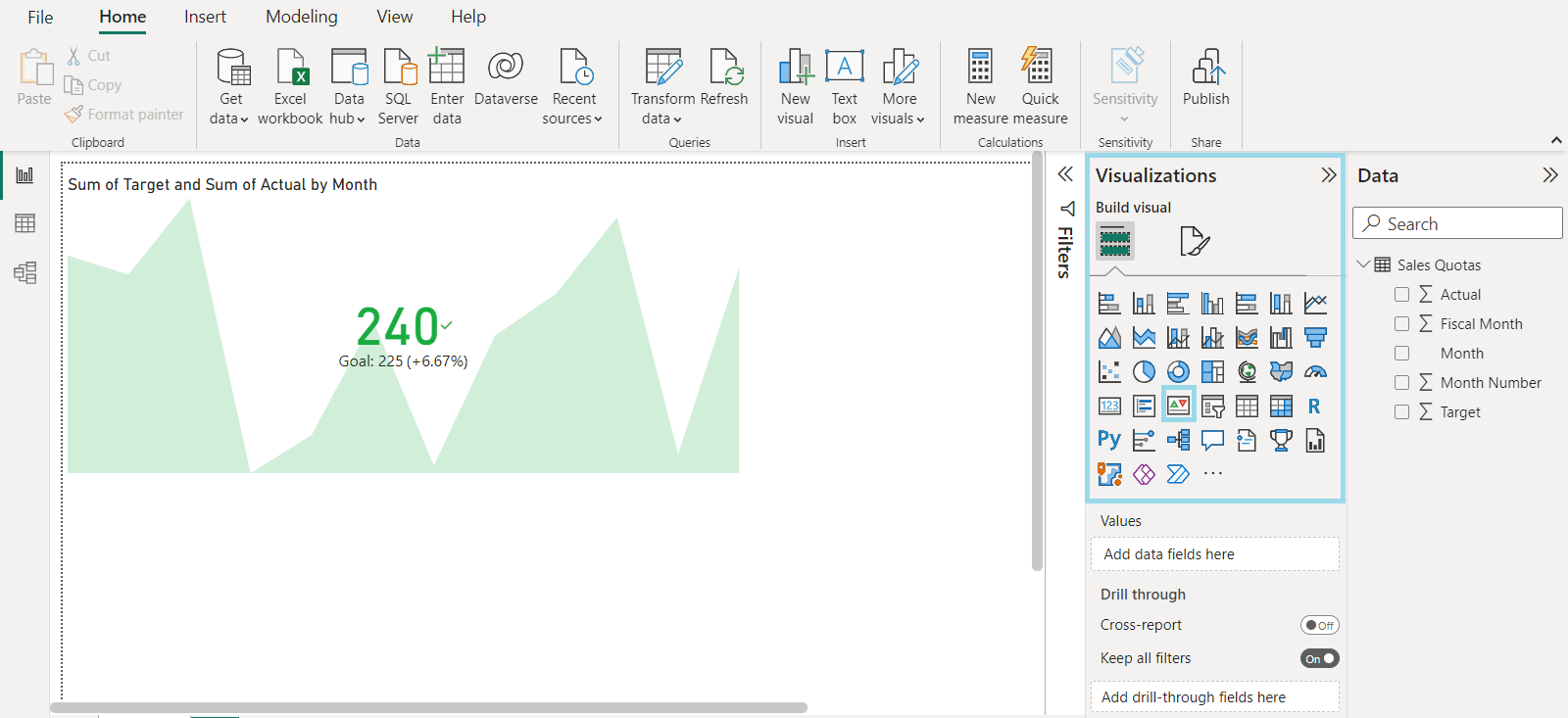The height and width of the screenshot is (718, 1568).
Task: Select the Q&A speech bubble visual
Action: tap(1212, 440)
